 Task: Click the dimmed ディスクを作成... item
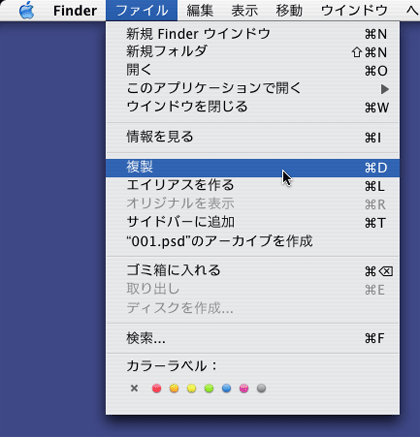(x=253, y=308)
